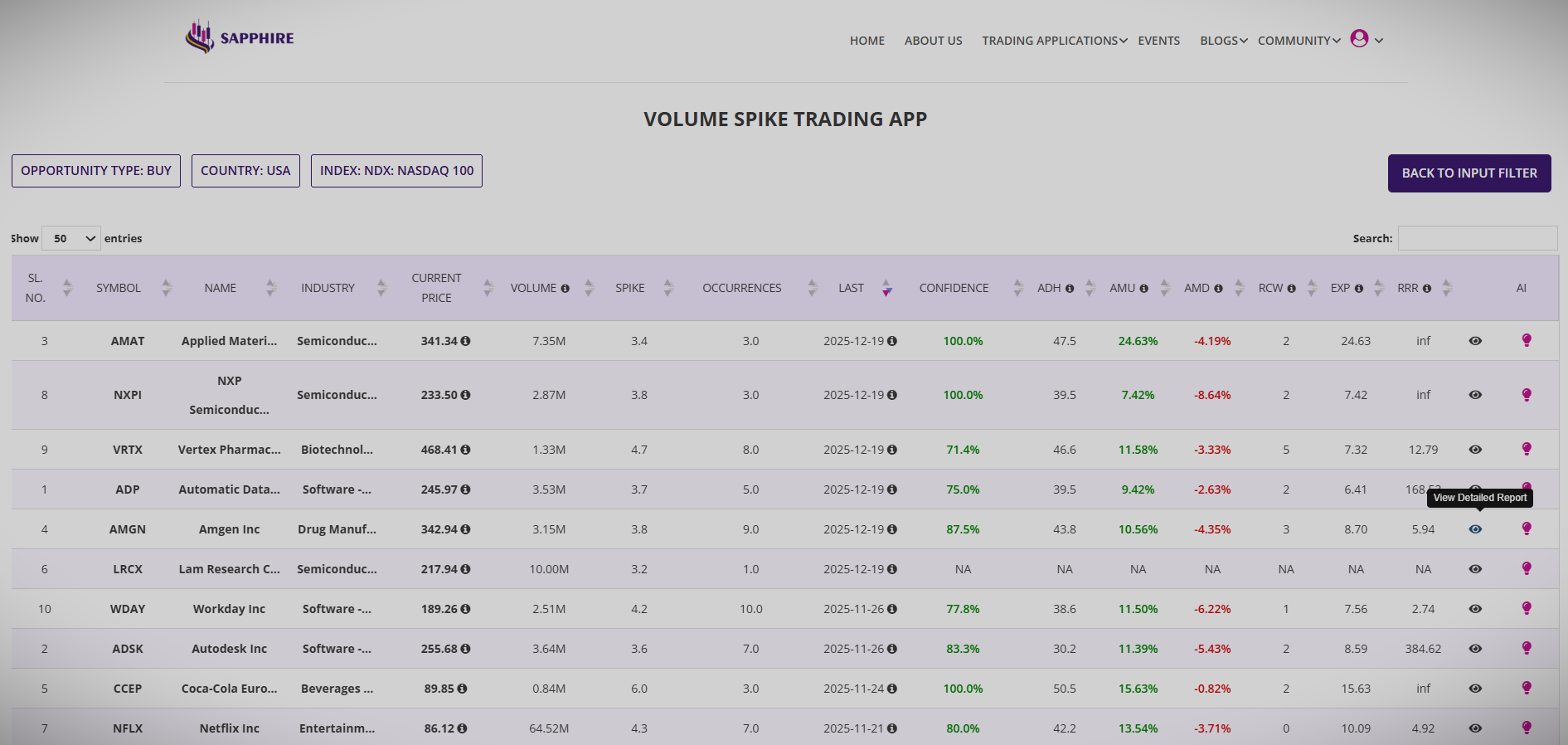This screenshot has height=745, width=1568.
Task: Open AI insight bulb for CCEP
Action: click(1527, 688)
